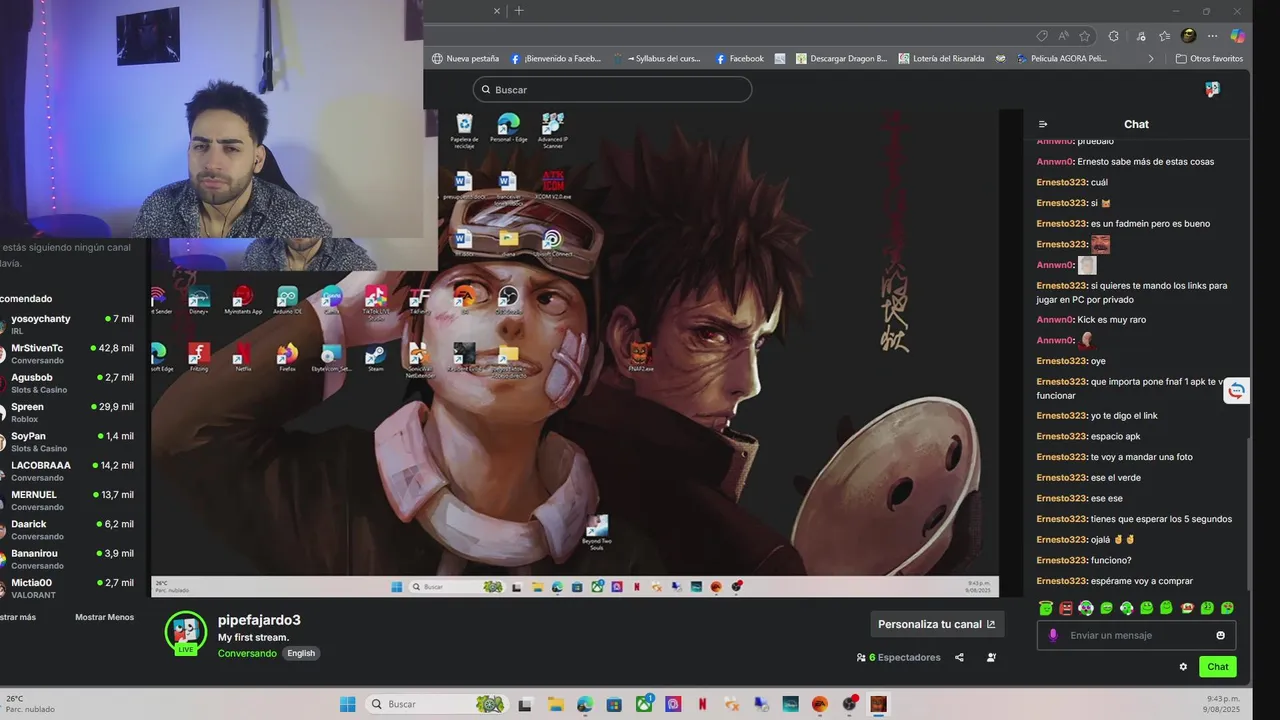Open Edge profile picture icon
This screenshot has height=720, width=1280.
point(1188,36)
